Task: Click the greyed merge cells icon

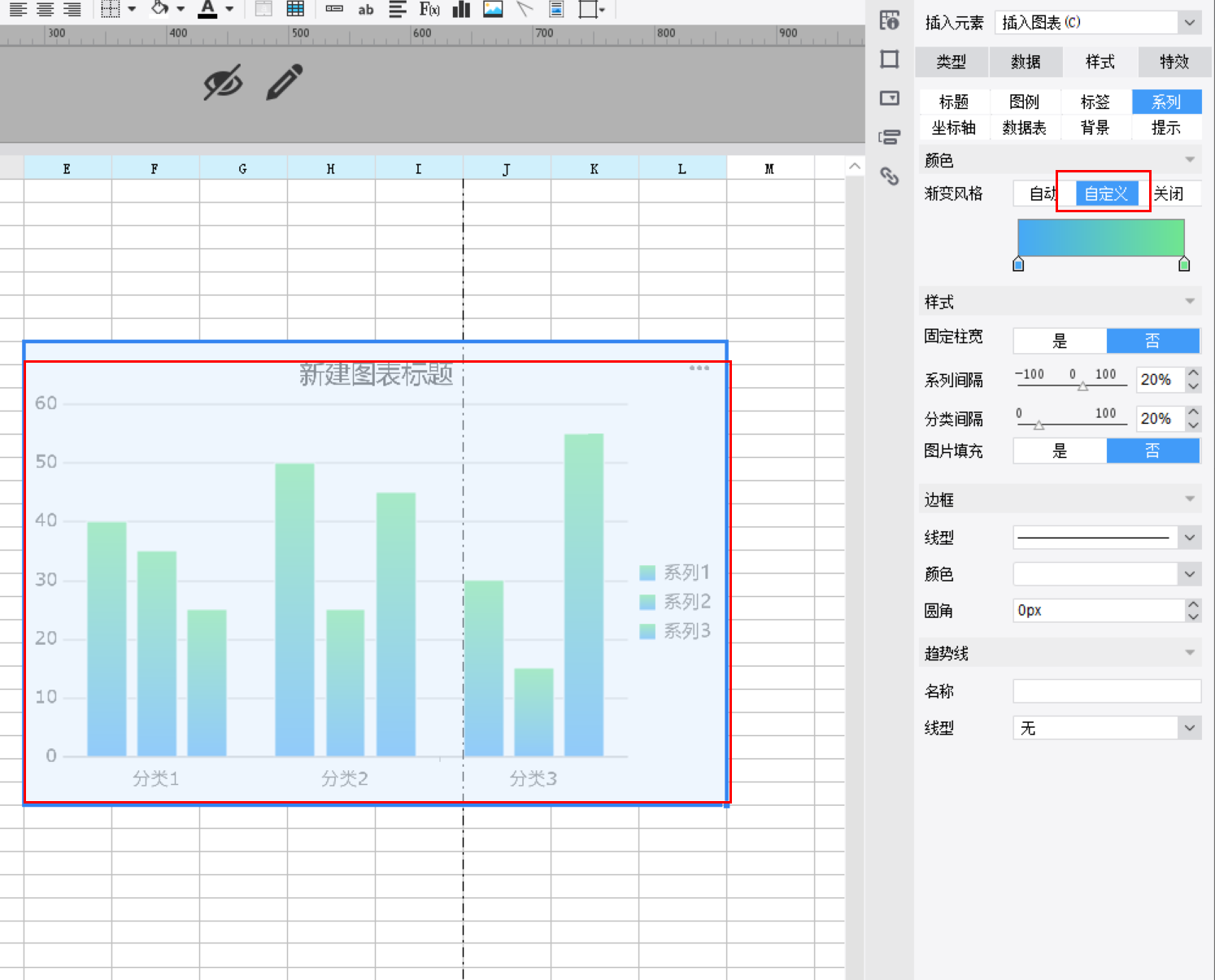Action: pyautogui.click(x=263, y=9)
